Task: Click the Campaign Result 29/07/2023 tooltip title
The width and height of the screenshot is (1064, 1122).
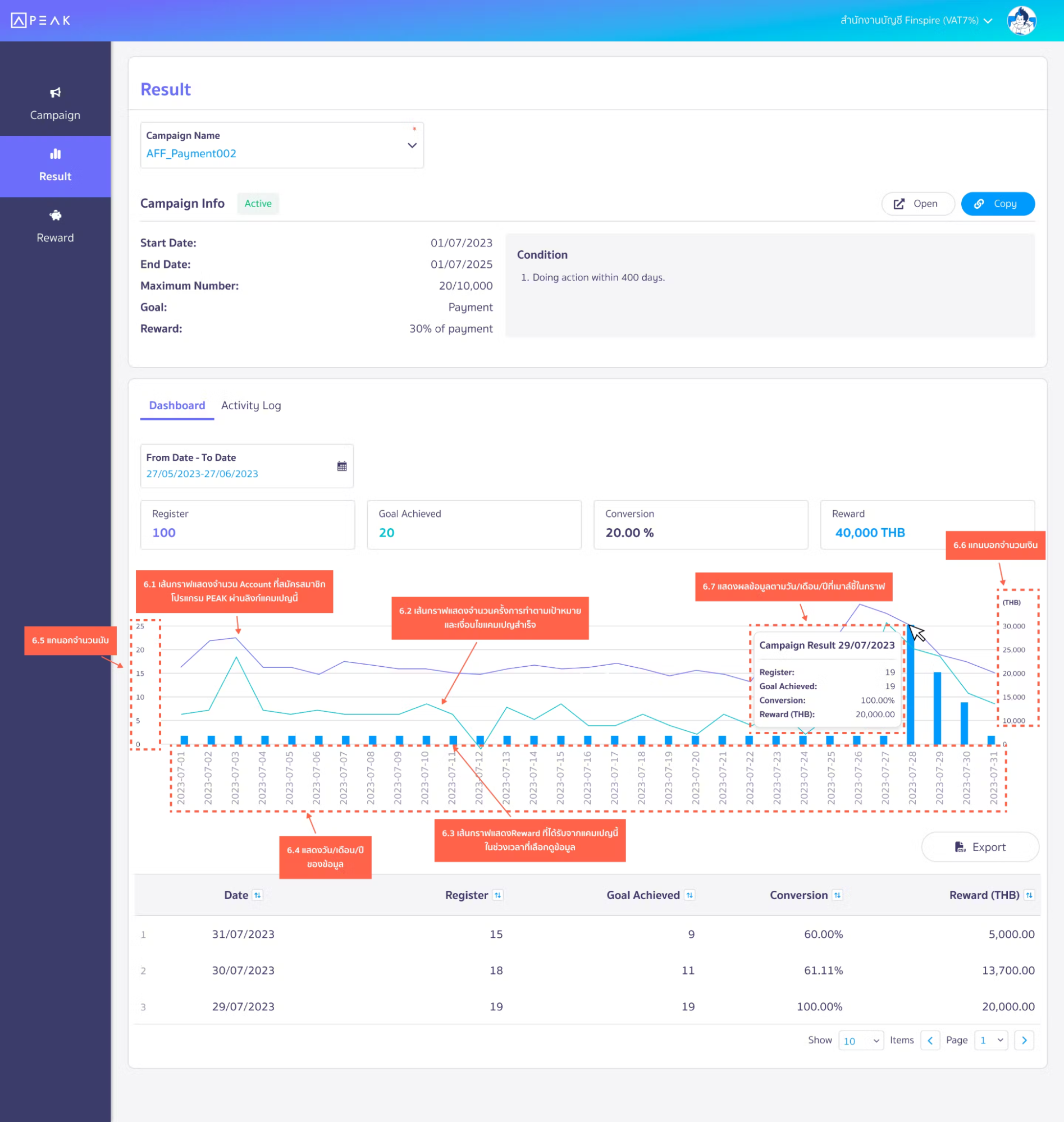Action: [826, 645]
